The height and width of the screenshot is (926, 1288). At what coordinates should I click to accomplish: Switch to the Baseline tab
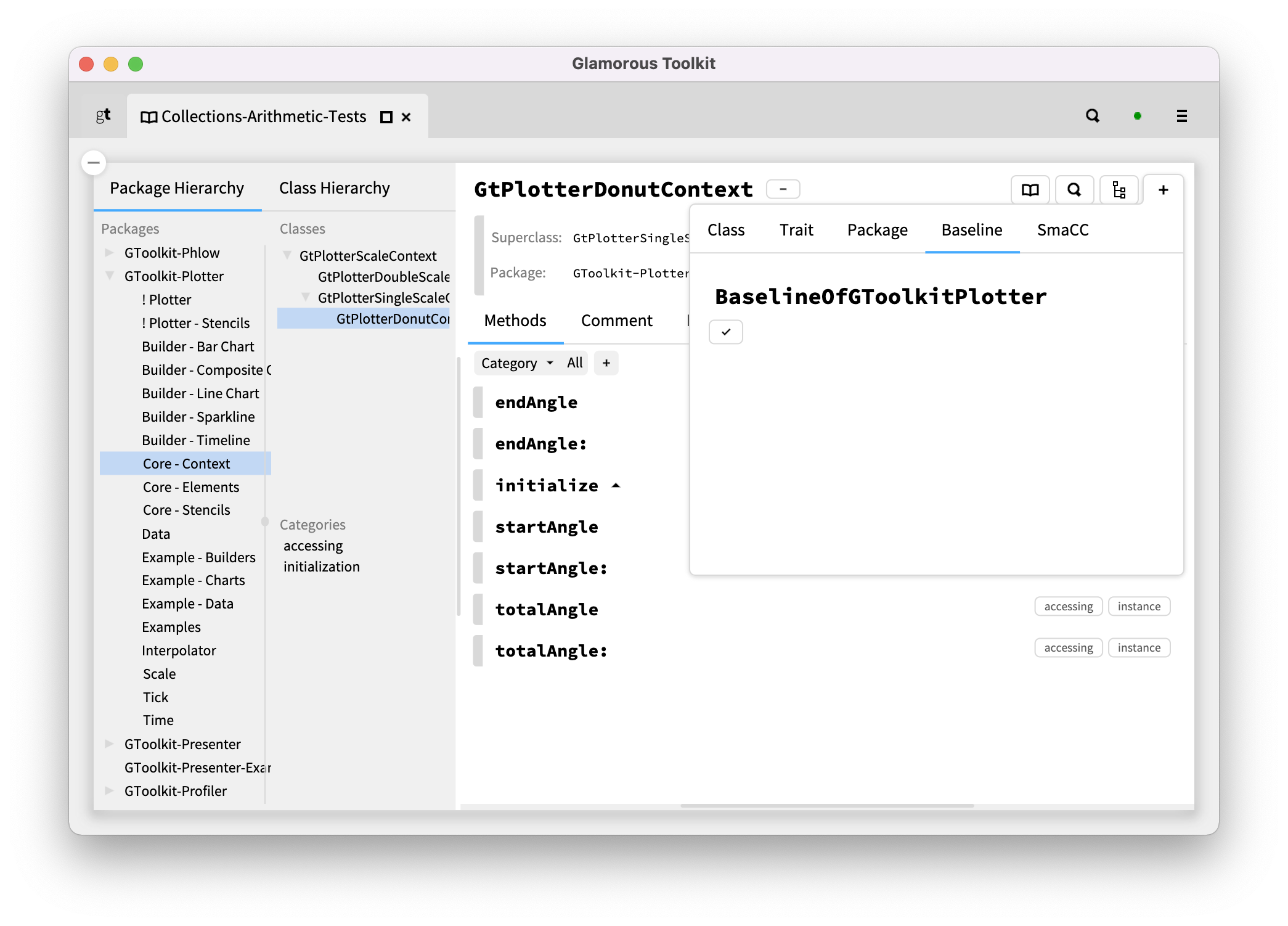coord(972,230)
